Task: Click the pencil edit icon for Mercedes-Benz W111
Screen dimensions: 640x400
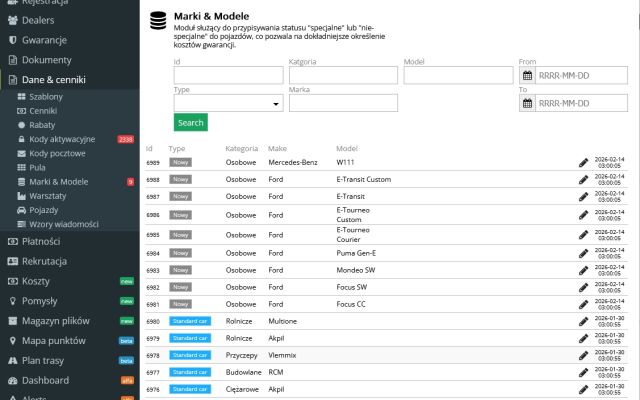Action: (583, 162)
